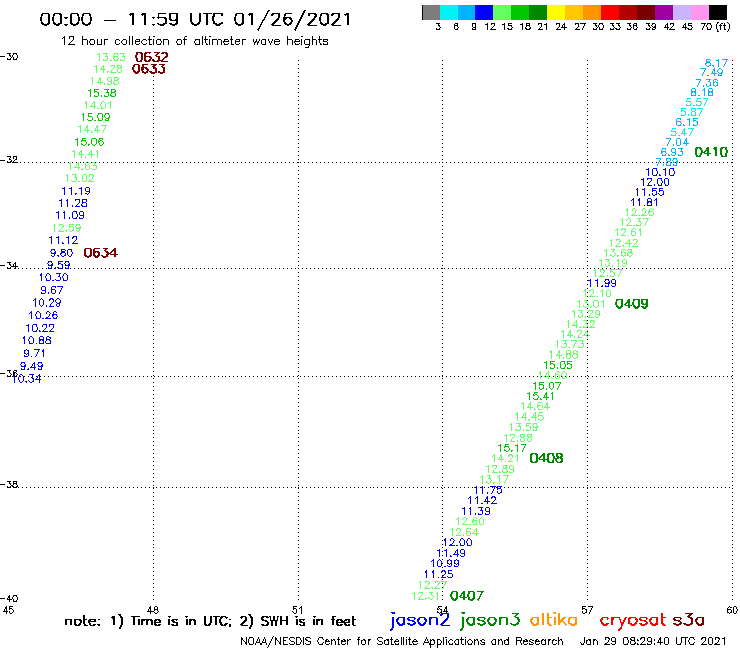The height and width of the screenshot is (650, 740).
Task: Click the date range title 00:00 – 11:59 UTC
Action: tap(195, 20)
